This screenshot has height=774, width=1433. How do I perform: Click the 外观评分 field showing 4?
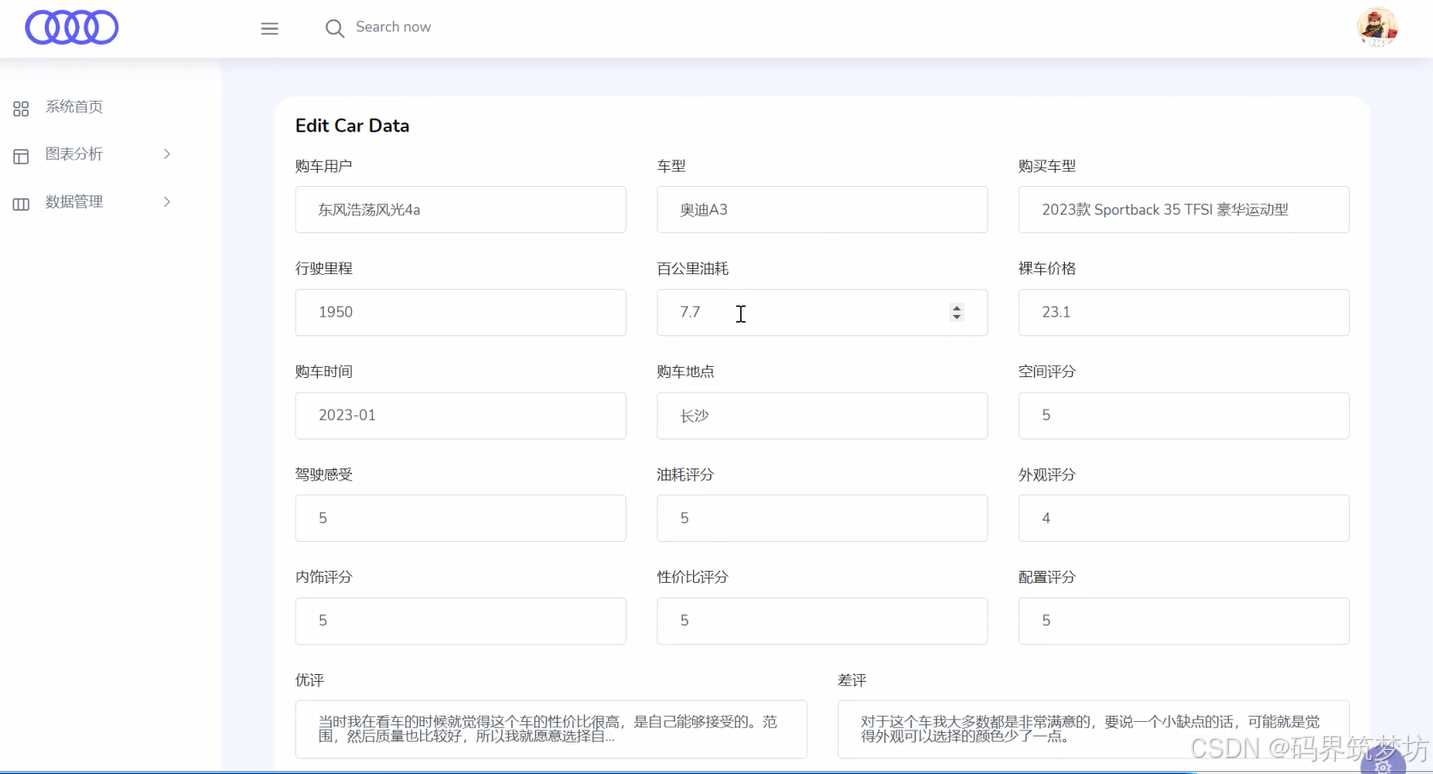[x=1184, y=518]
